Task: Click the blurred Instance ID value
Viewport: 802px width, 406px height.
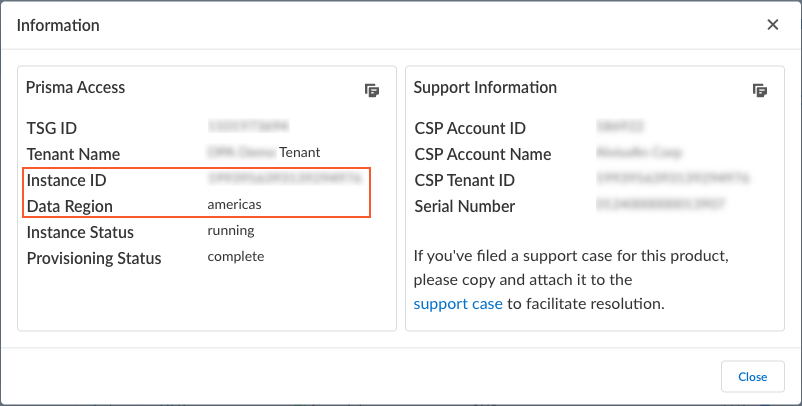Action: (279, 180)
